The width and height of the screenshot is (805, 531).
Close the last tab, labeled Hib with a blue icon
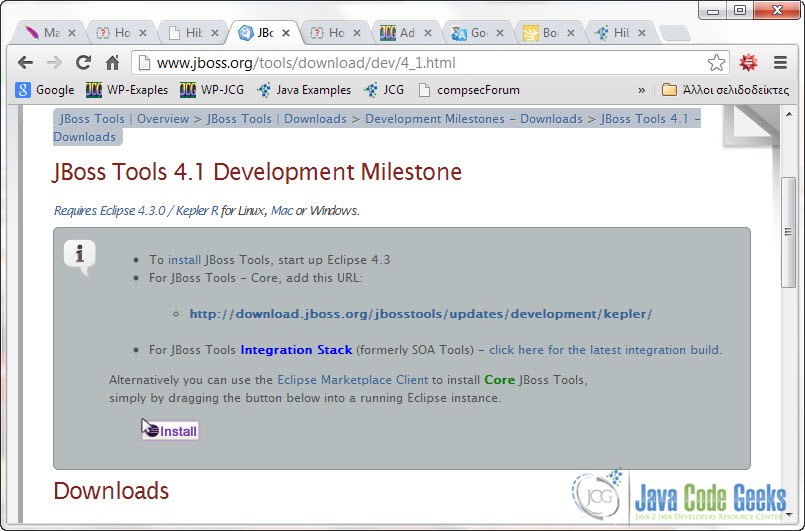(642, 33)
